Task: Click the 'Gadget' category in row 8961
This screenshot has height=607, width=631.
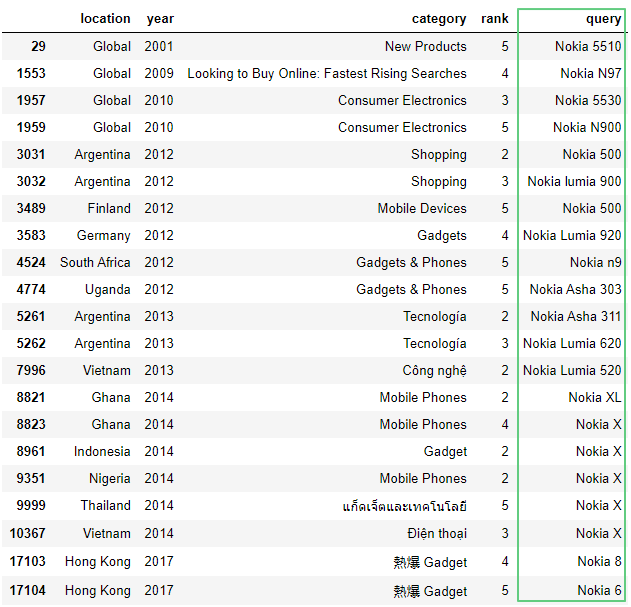Action: coord(445,451)
